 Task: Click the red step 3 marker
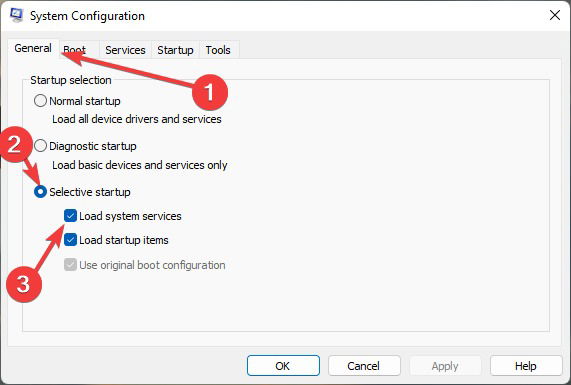coord(24,284)
